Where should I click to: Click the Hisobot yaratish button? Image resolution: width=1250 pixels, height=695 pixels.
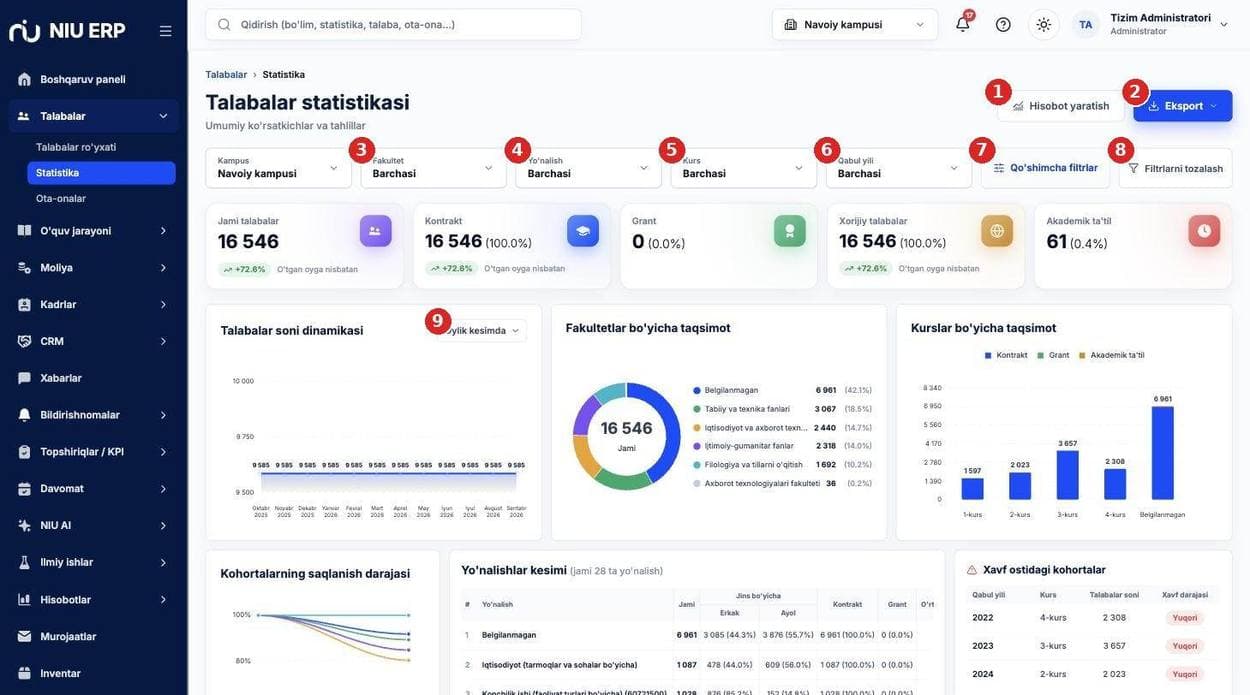[x=1061, y=106]
